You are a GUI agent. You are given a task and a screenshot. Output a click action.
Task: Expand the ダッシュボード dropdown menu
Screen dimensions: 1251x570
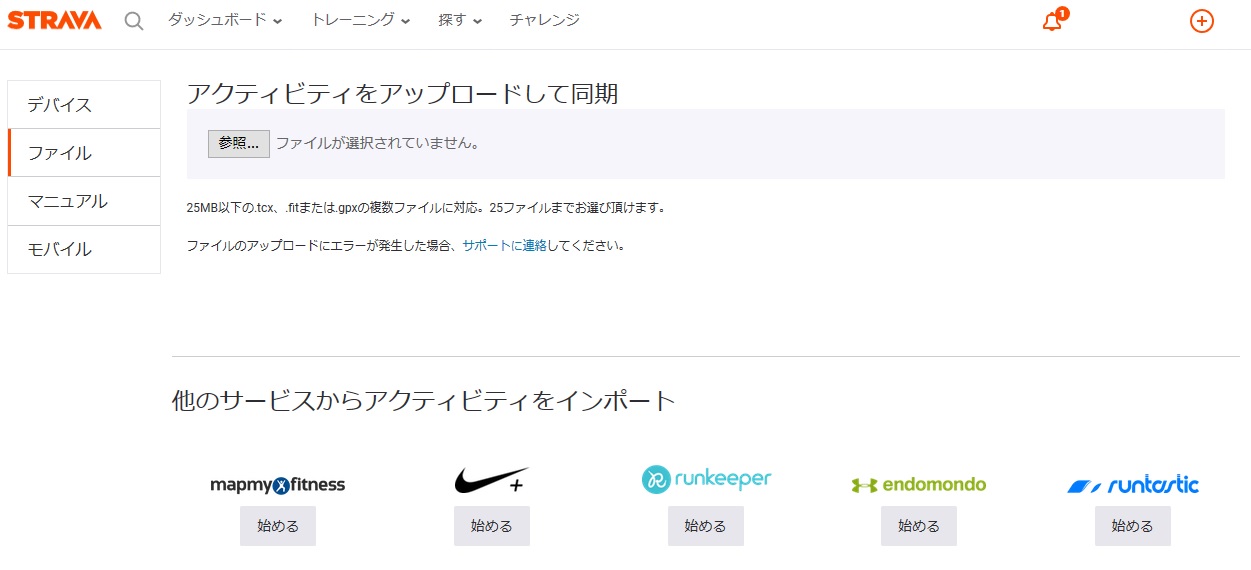click(x=225, y=20)
